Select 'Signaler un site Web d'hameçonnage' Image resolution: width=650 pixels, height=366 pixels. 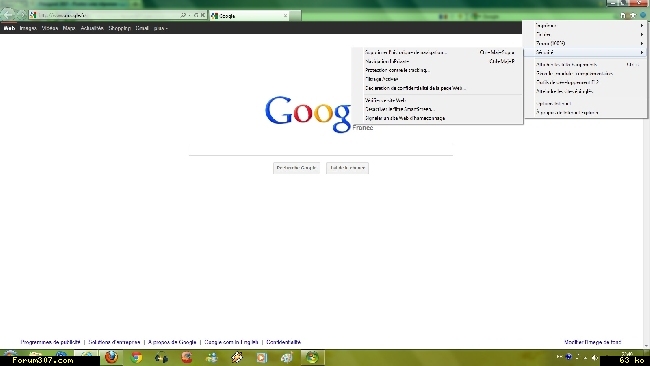pyautogui.click(x=437, y=118)
